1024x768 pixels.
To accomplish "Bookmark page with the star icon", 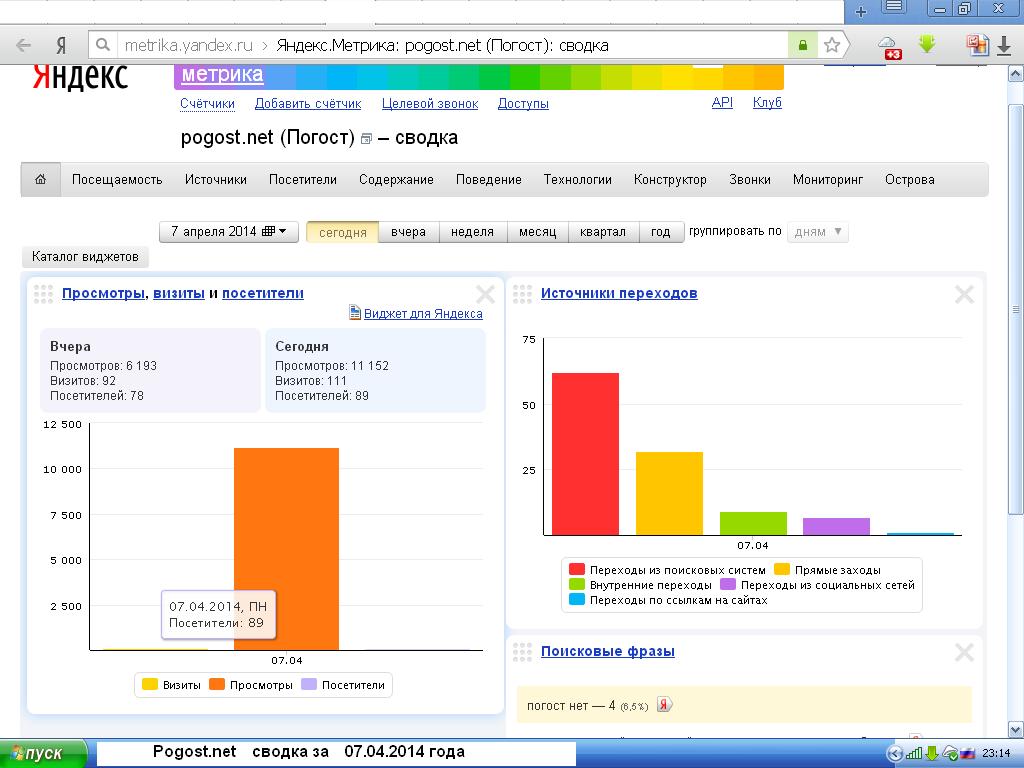I will pyautogui.click(x=831, y=45).
